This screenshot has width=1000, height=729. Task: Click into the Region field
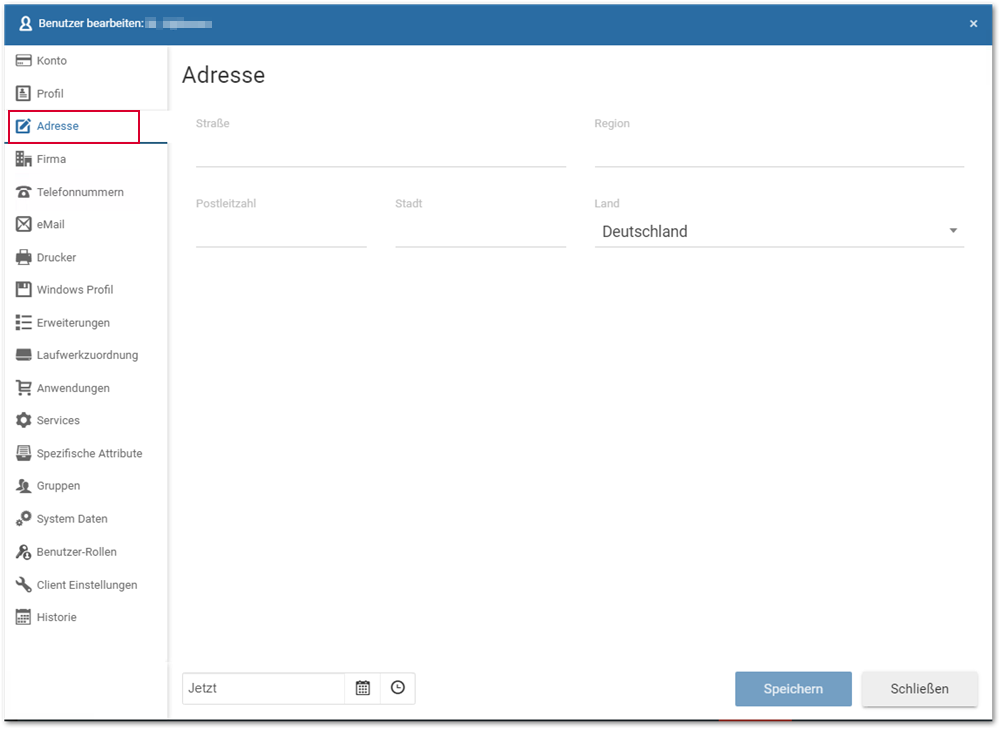click(x=779, y=152)
